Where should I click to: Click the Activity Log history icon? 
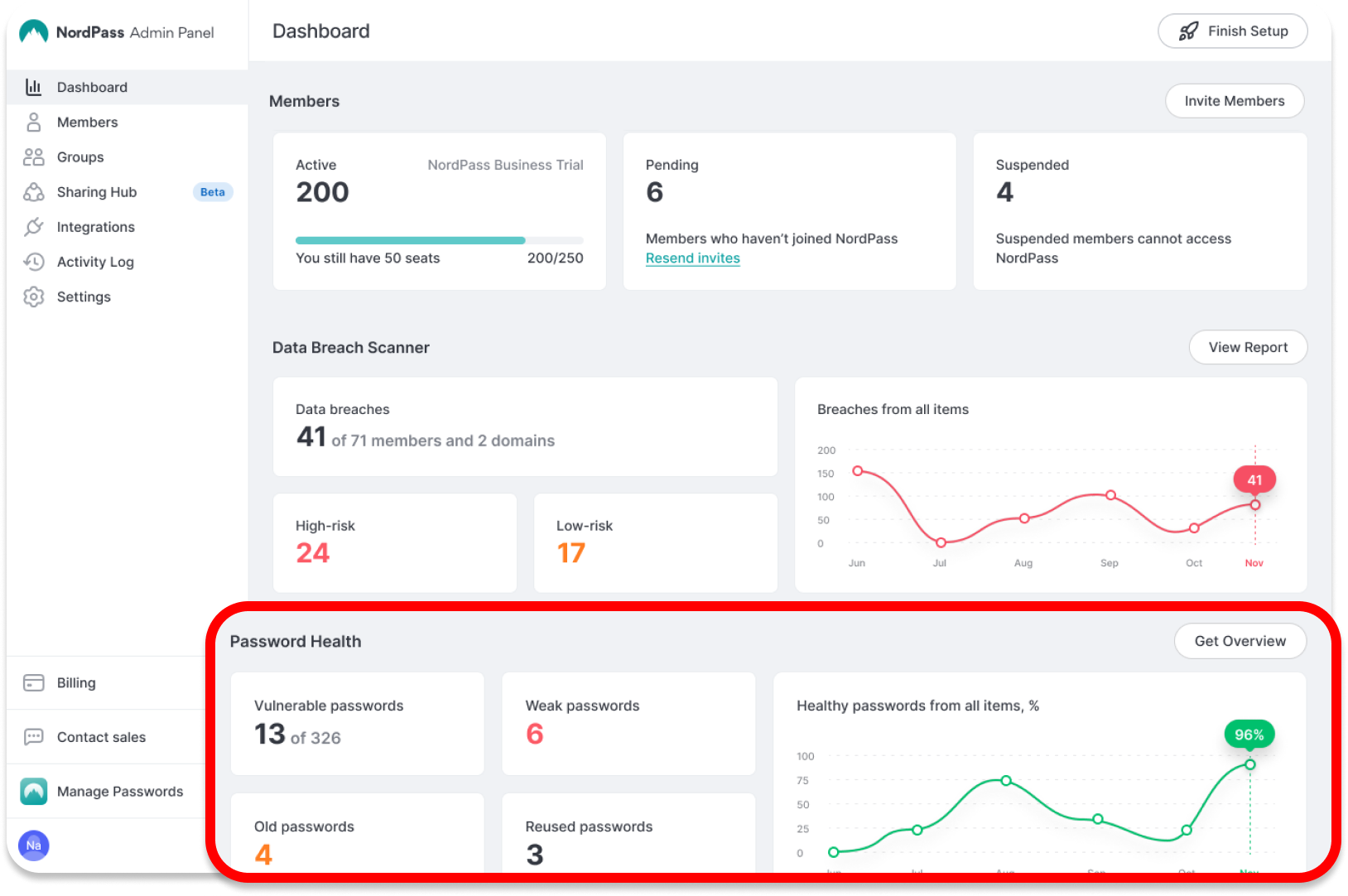(33, 262)
